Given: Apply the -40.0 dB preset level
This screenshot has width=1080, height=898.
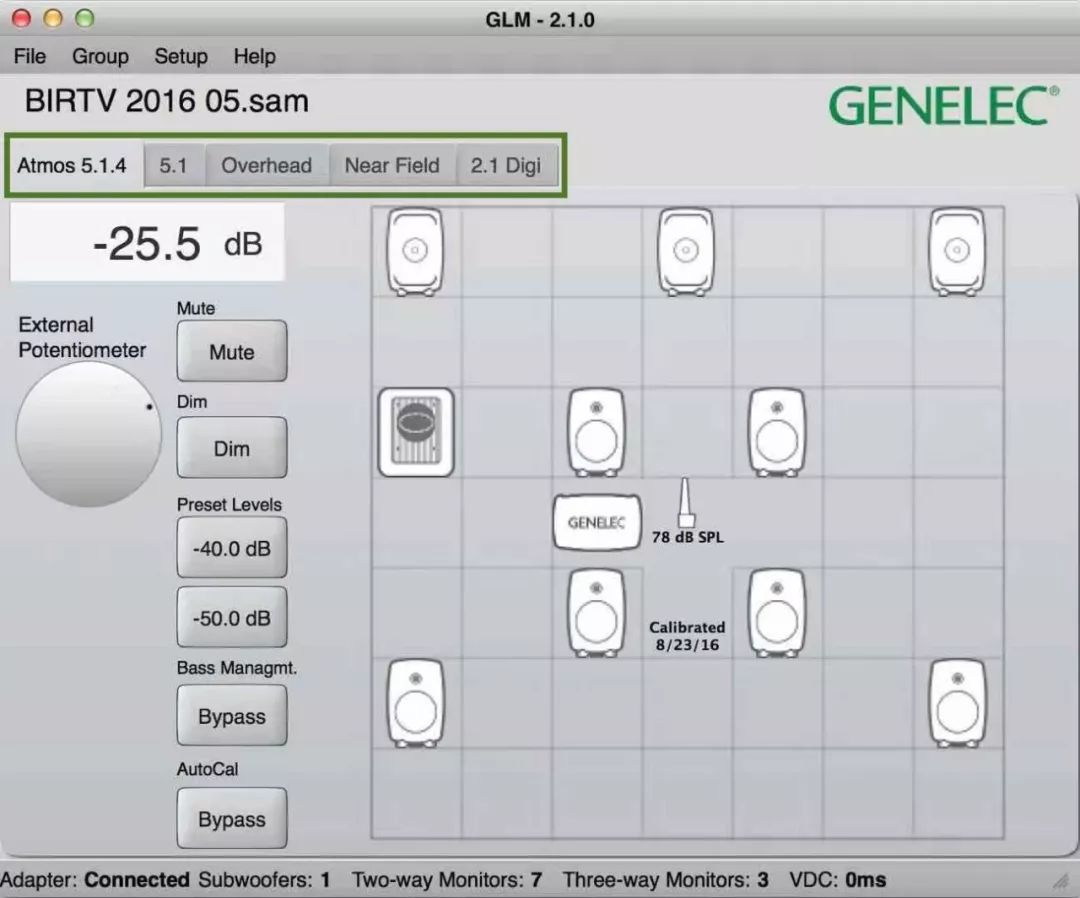Looking at the screenshot, I should [x=231, y=548].
